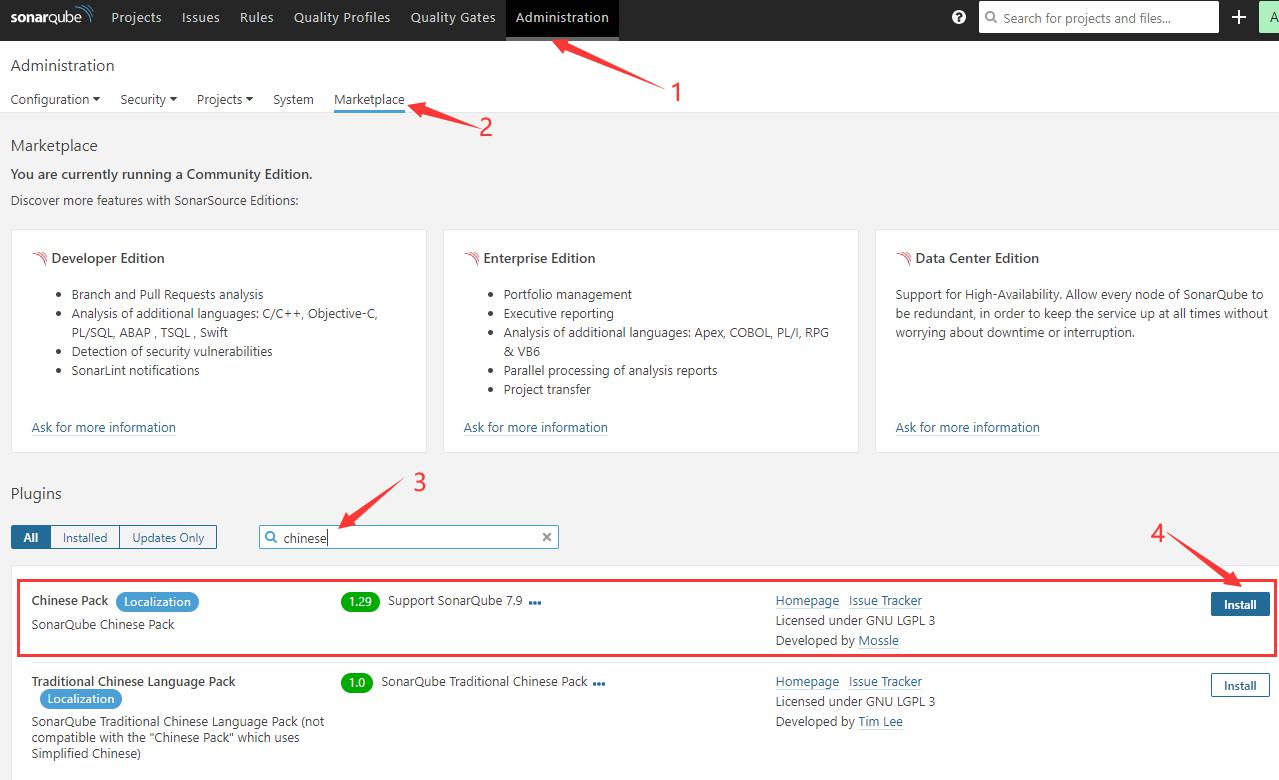Click the 'Plugins' section heading

(x=36, y=493)
